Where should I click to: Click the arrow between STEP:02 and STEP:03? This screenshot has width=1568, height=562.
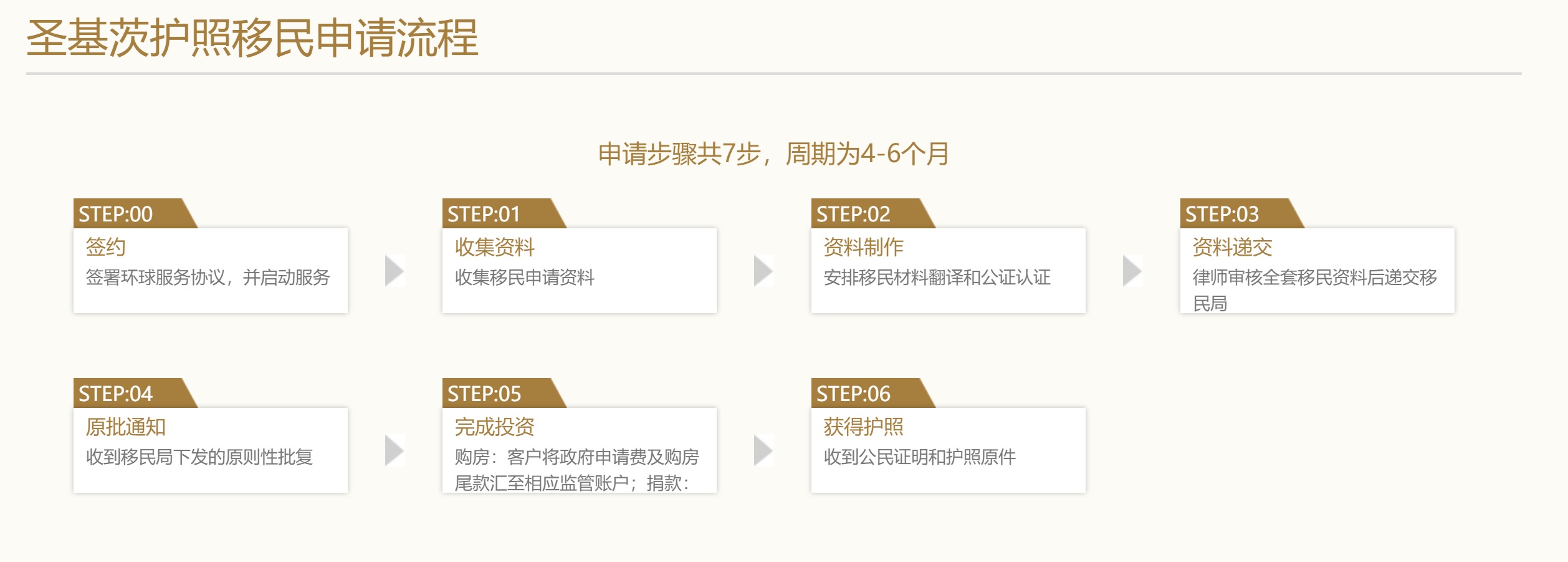tap(1133, 271)
